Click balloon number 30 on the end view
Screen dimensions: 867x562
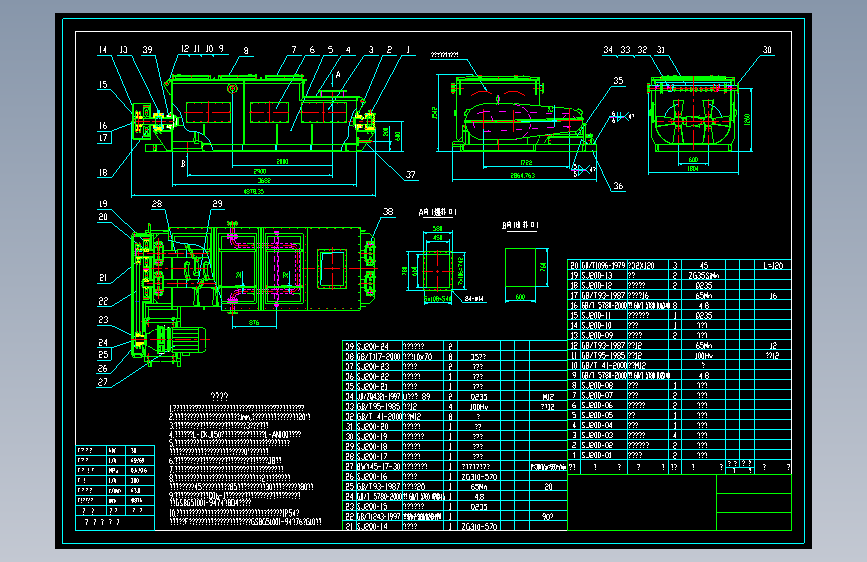pyautogui.click(x=767, y=50)
